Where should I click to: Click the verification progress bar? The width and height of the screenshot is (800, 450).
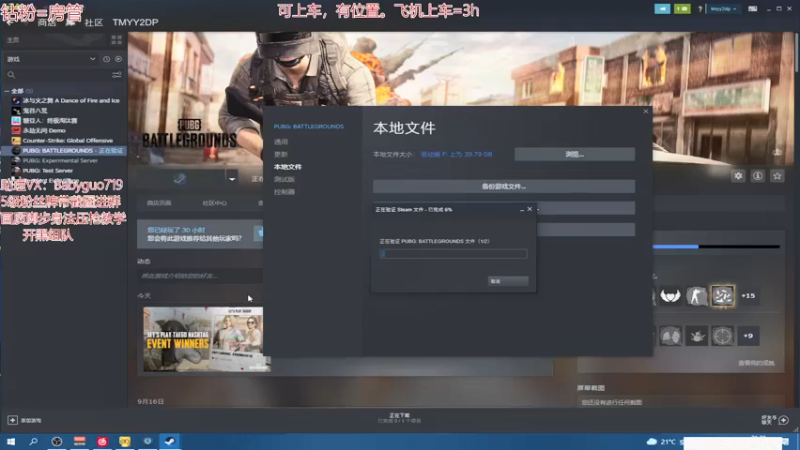[x=454, y=254]
